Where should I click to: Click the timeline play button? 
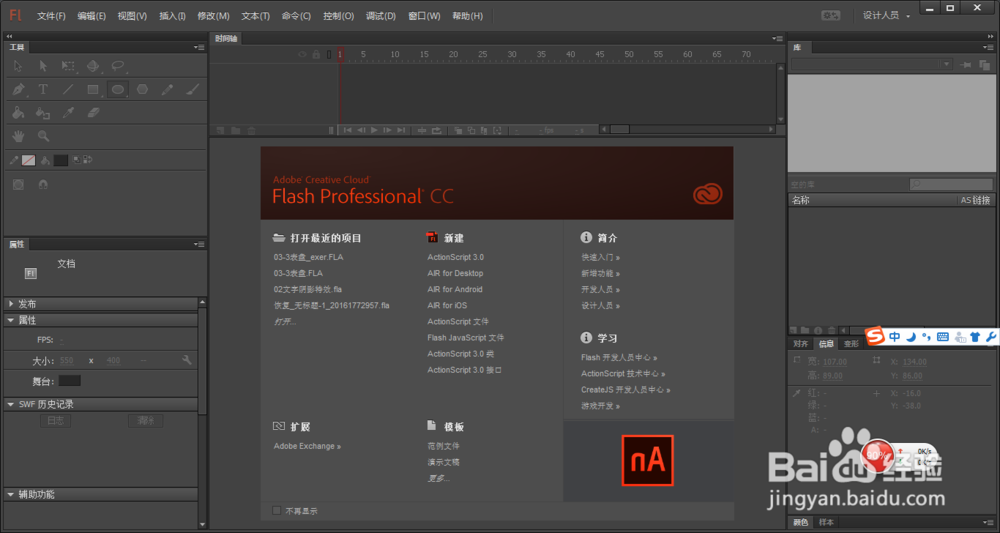(374, 130)
